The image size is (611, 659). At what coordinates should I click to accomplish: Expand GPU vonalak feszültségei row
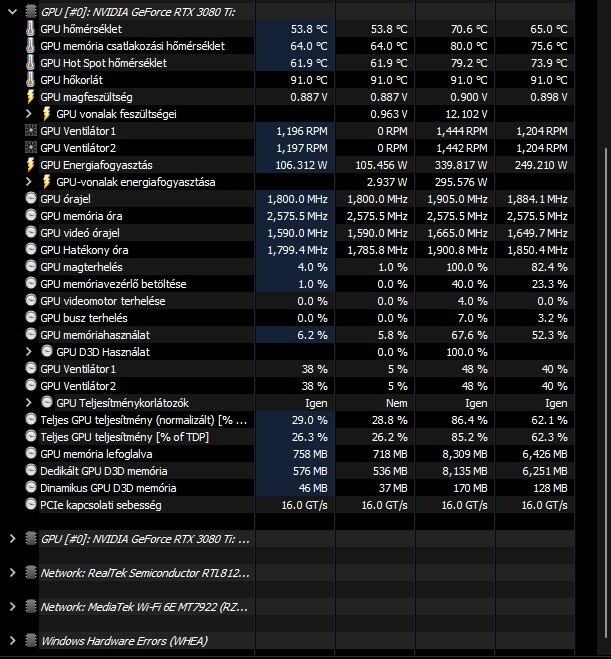29,113
